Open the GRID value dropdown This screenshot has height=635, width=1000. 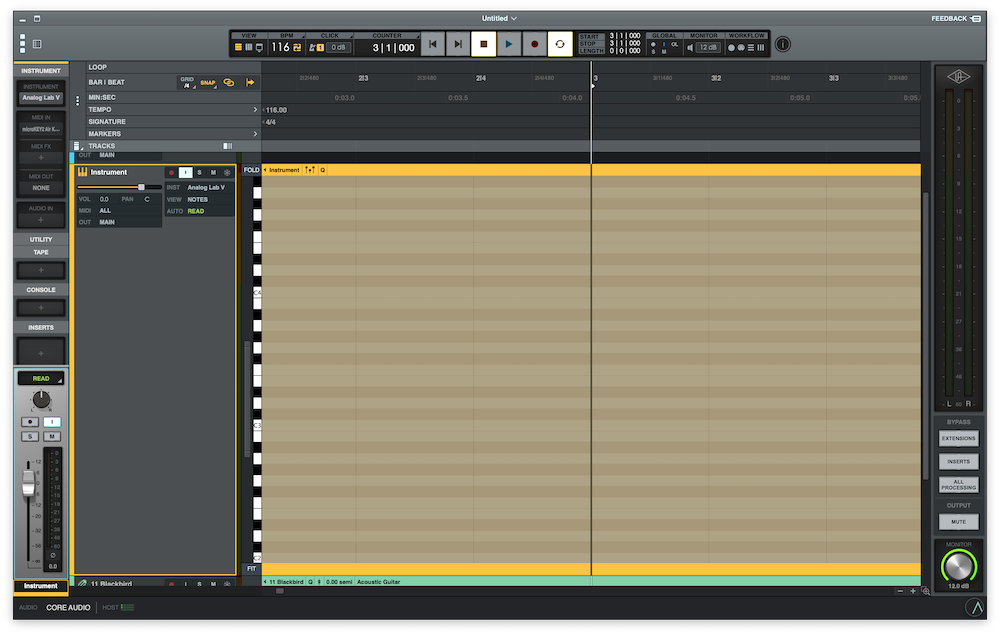(x=186, y=85)
